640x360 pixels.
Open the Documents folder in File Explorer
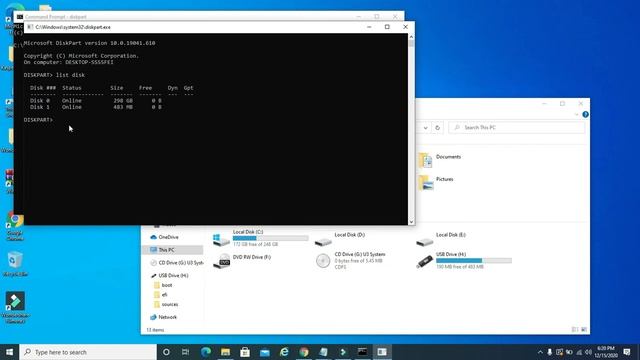point(440,160)
